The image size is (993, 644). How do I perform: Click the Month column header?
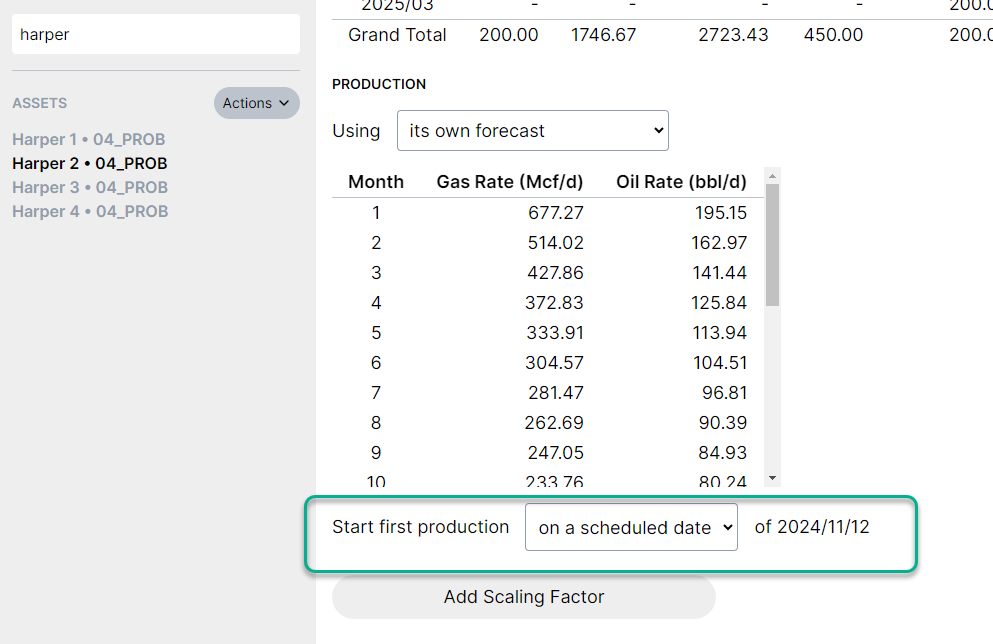376,182
